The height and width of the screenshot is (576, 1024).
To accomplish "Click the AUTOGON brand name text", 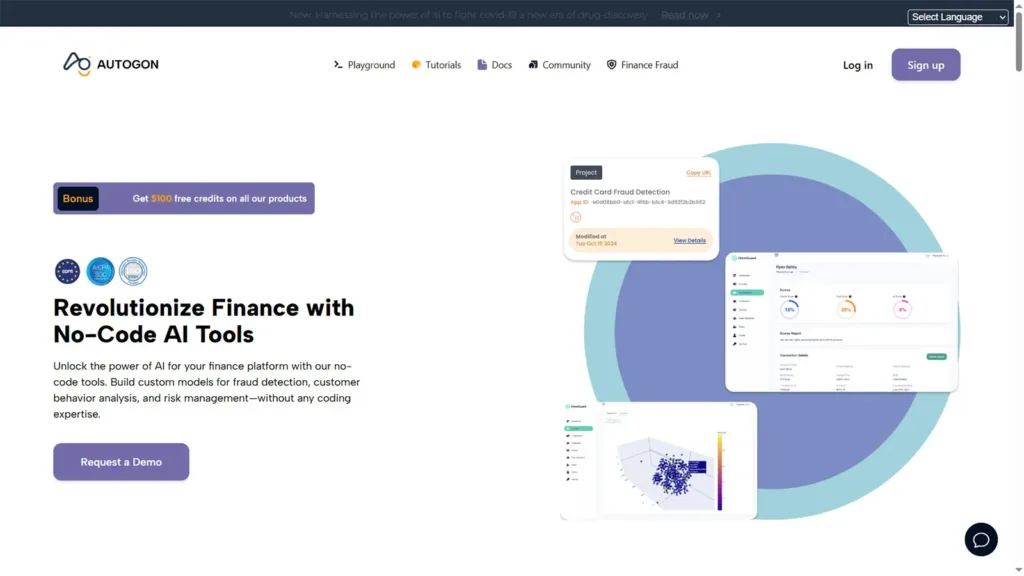I will pyautogui.click(x=127, y=65).
